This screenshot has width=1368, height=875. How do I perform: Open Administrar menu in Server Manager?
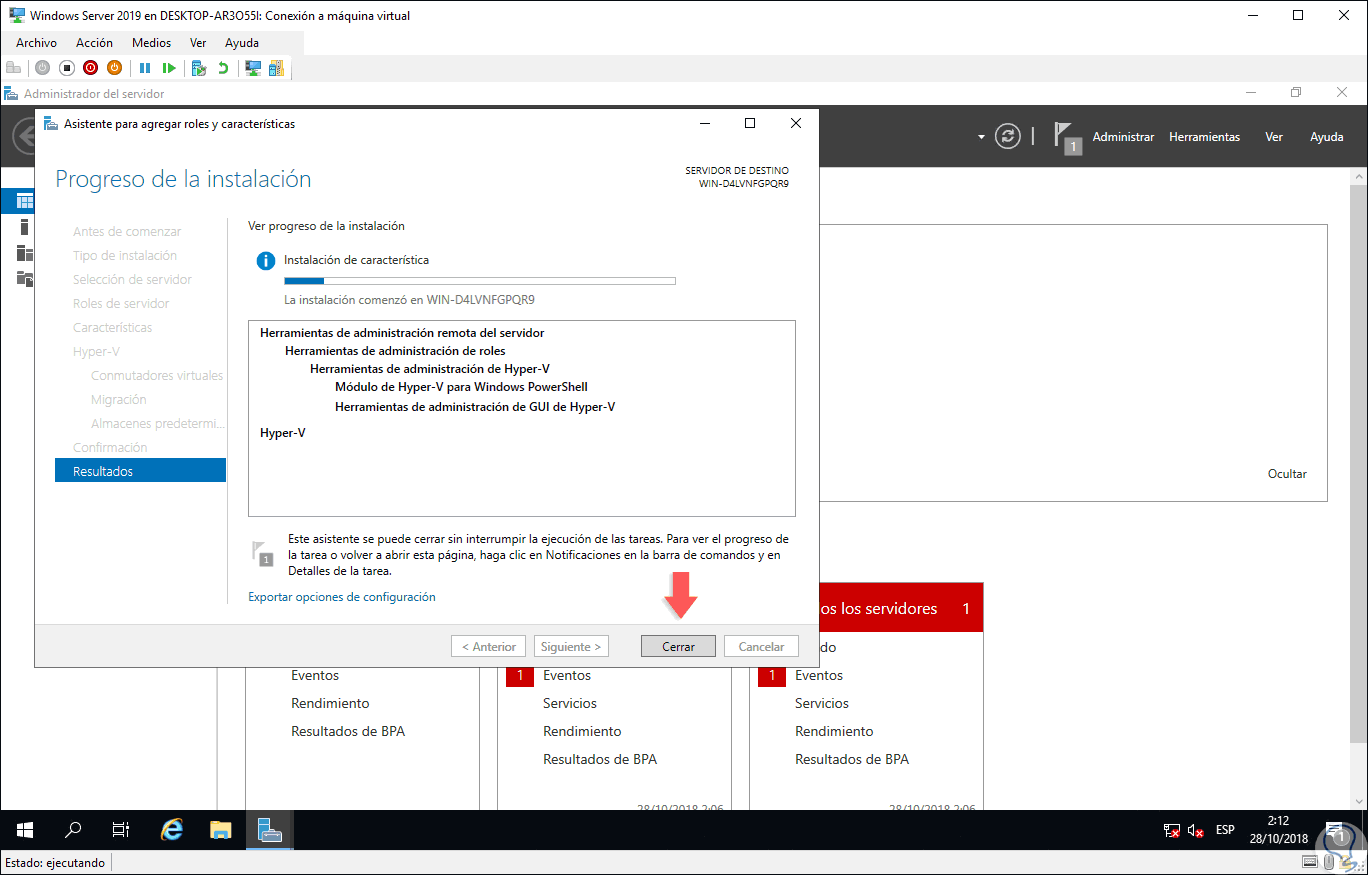[x=1123, y=137]
